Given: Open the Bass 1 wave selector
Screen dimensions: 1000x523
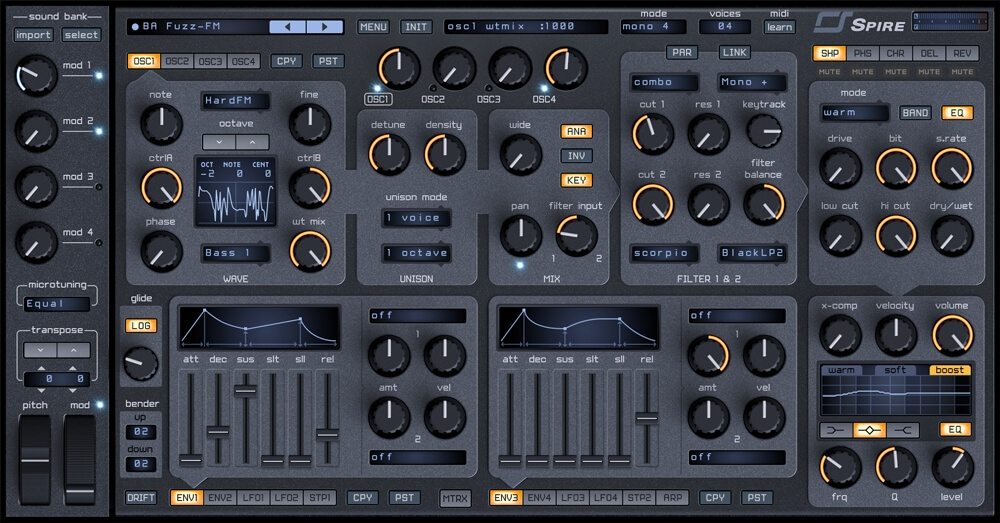Looking at the screenshot, I should (236, 253).
